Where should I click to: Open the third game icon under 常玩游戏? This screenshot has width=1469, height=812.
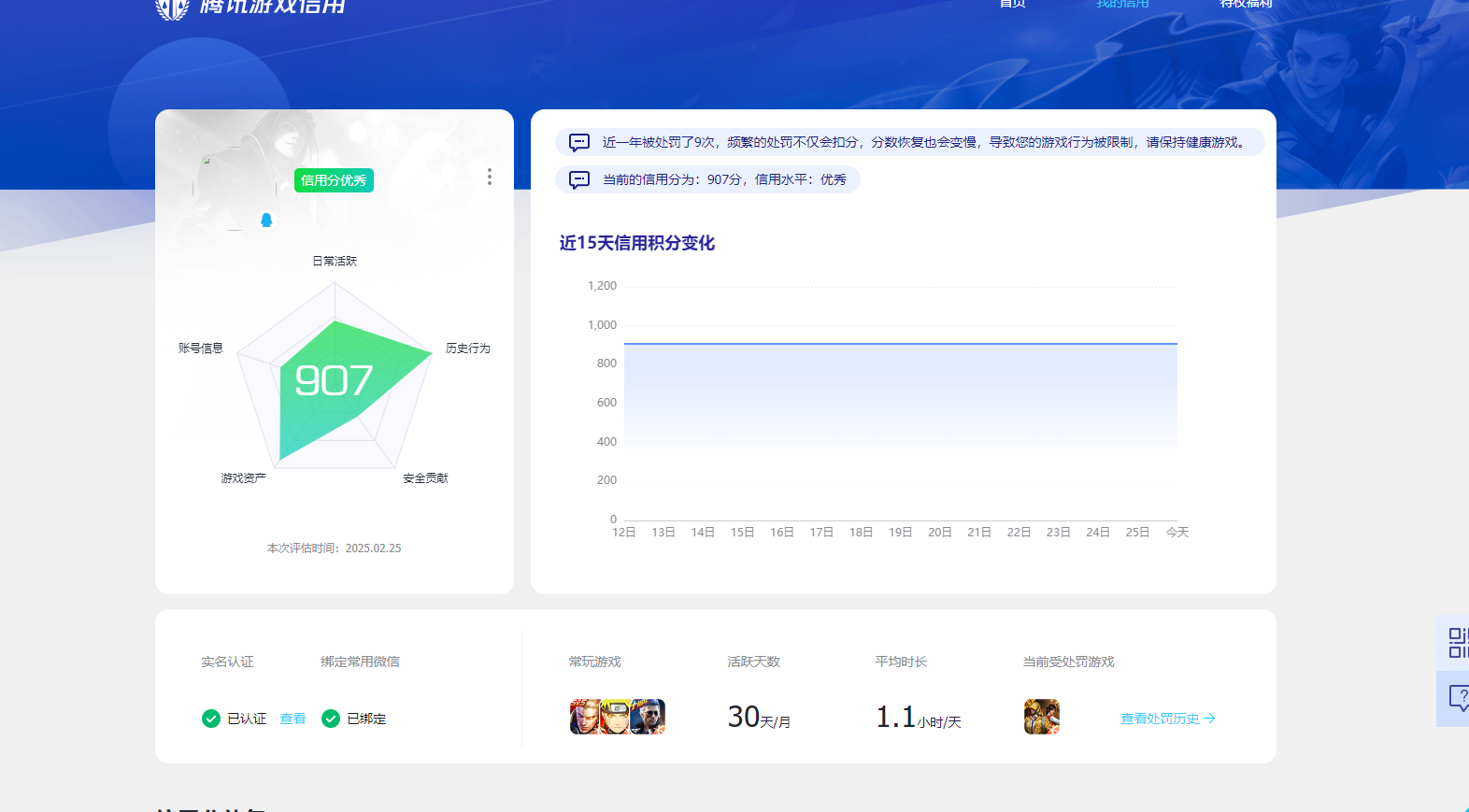[649, 717]
